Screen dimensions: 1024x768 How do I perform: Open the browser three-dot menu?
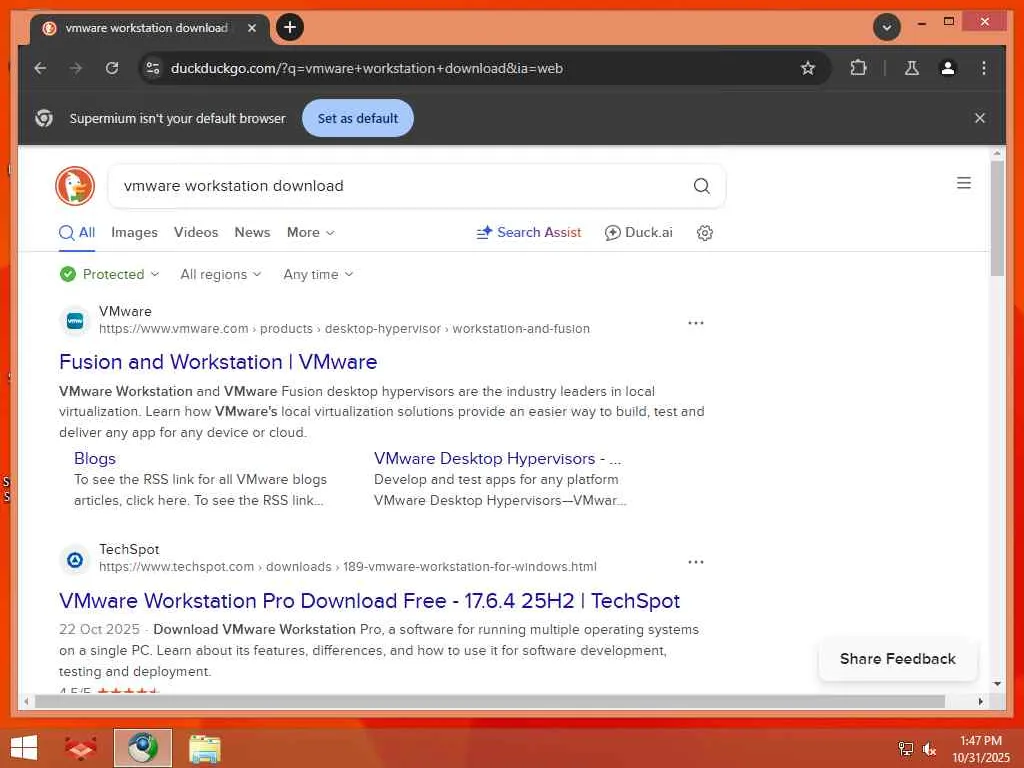tap(984, 68)
